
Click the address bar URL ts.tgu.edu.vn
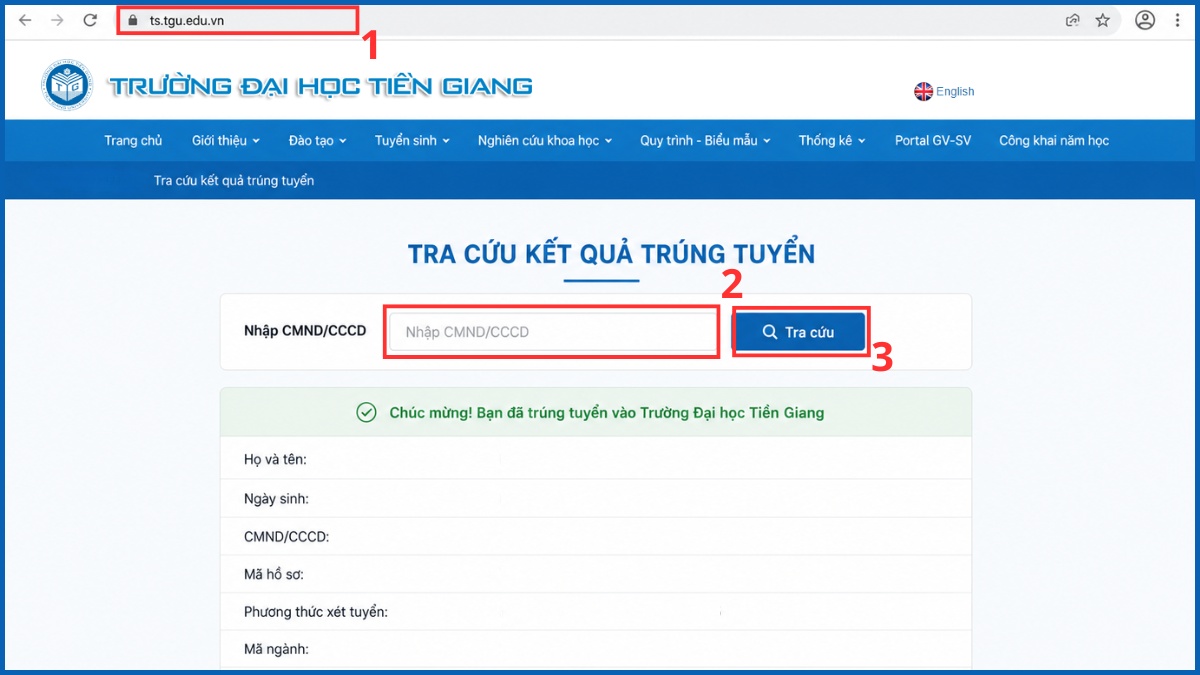(187, 20)
